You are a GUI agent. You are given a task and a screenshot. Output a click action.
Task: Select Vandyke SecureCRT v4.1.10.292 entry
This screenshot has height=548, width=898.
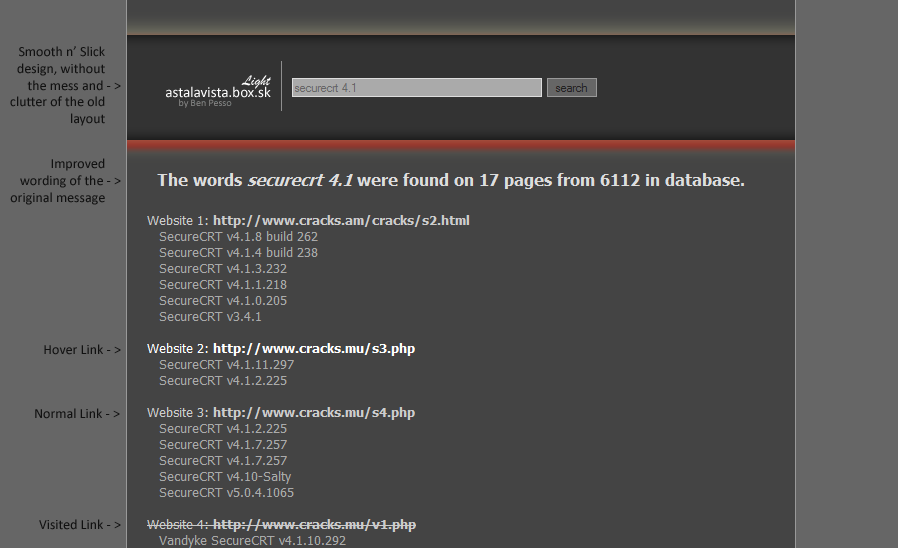(252, 541)
